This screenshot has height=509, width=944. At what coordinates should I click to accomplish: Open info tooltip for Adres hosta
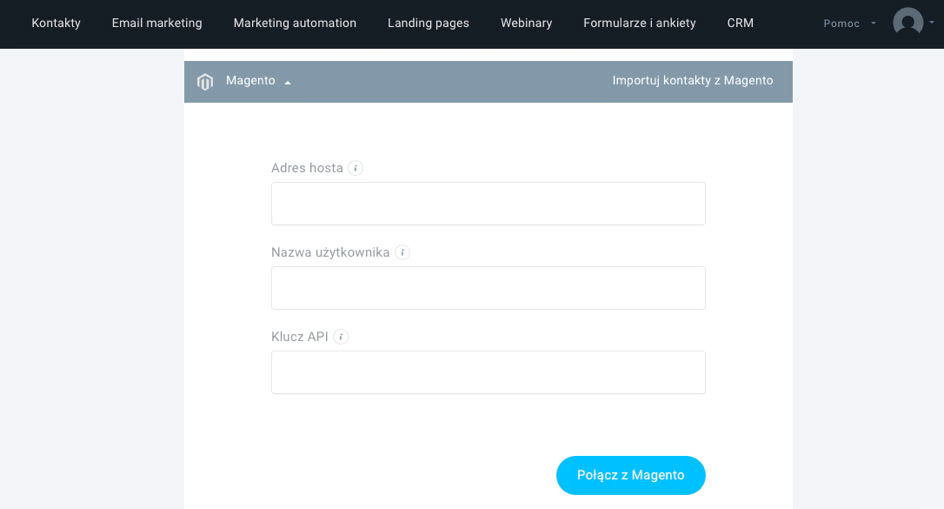pyautogui.click(x=355, y=168)
